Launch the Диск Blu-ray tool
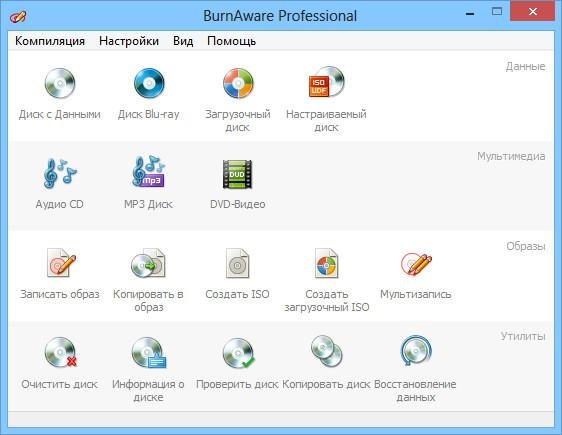The width and height of the screenshot is (562, 435). pos(149,94)
